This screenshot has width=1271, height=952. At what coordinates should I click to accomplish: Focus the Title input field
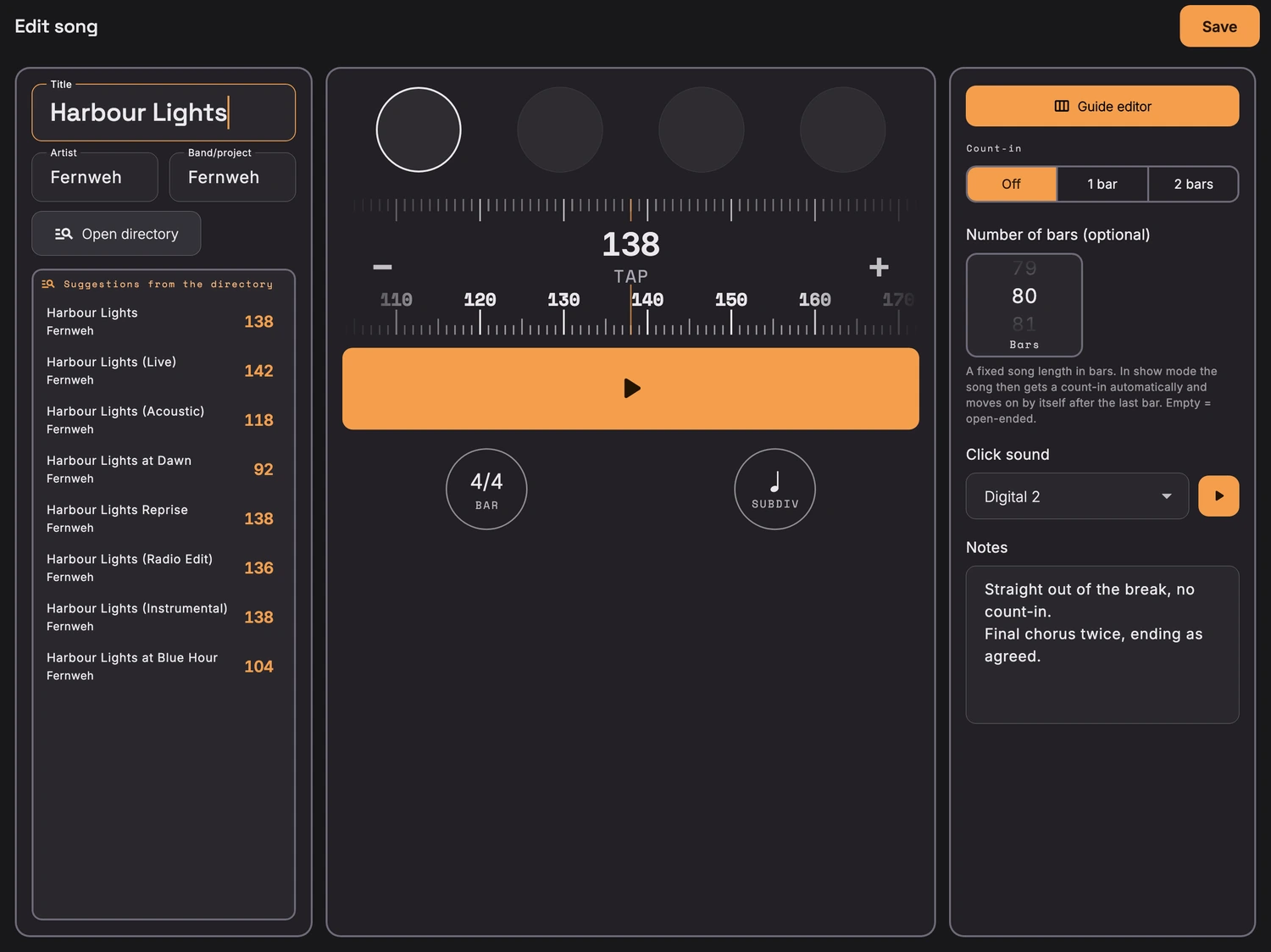click(164, 113)
